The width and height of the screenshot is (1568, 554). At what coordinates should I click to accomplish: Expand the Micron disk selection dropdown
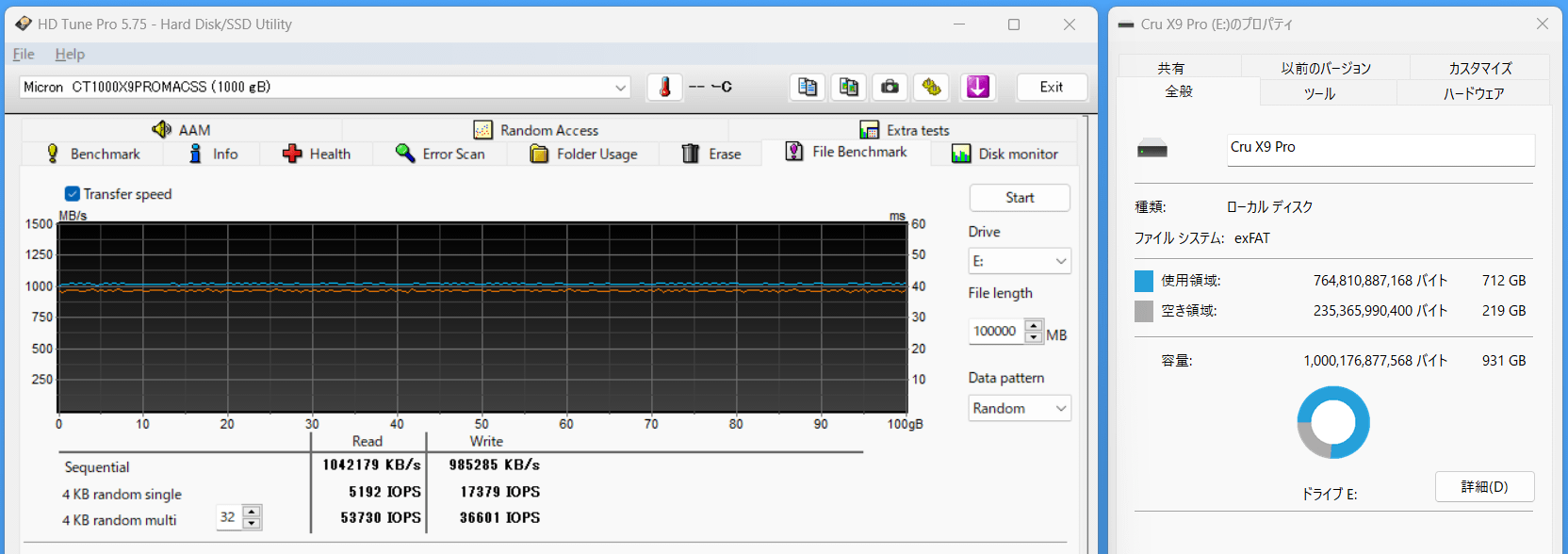[x=620, y=88]
